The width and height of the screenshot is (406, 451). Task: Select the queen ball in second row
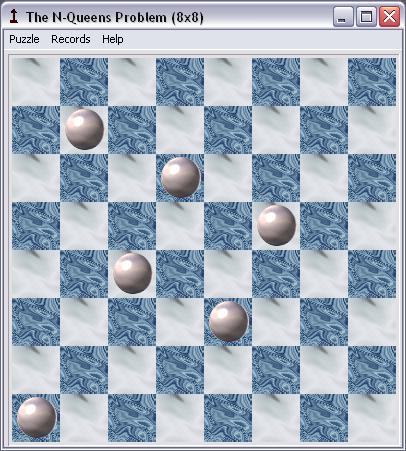click(84, 129)
